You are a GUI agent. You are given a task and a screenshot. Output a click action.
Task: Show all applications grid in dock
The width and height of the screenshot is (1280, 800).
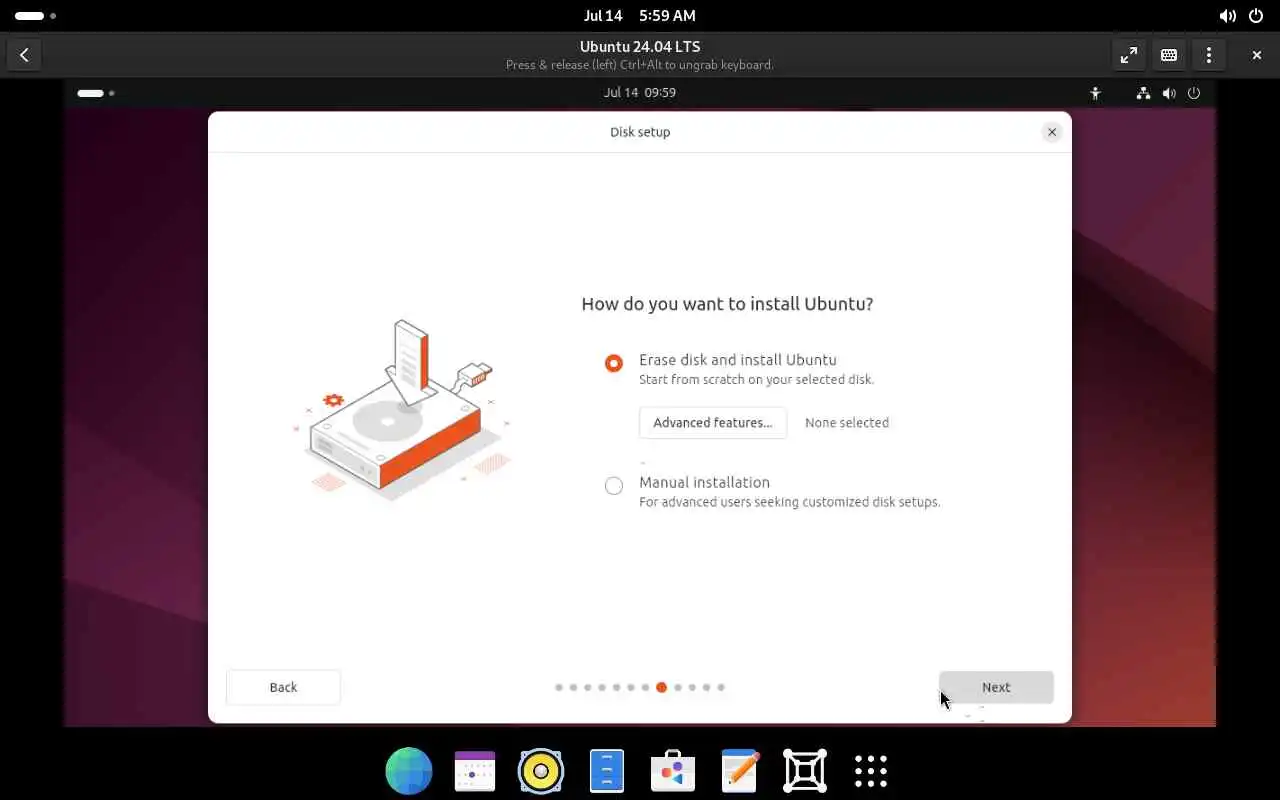(x=871, y=771)
